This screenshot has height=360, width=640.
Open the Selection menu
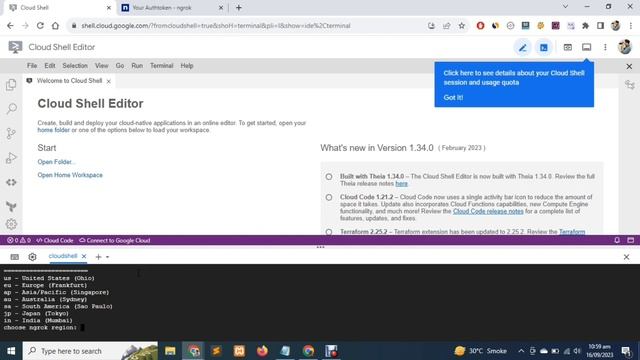pyautogui.click(x=75, y=66)
